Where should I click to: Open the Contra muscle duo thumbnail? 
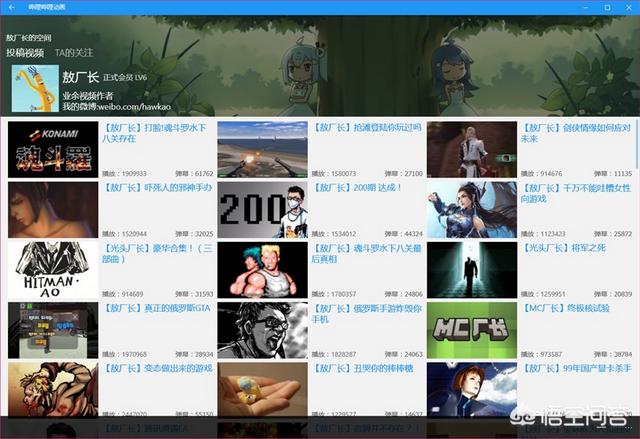[x=262, y=270]
